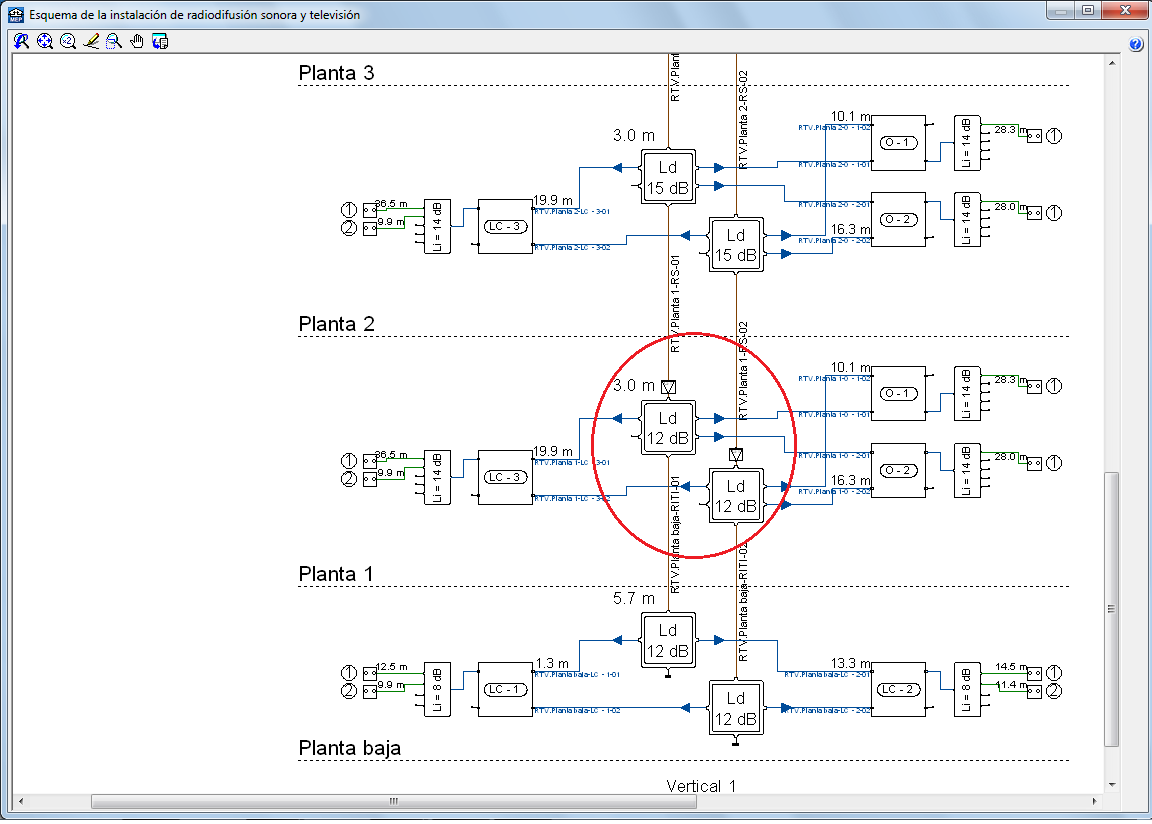This screenshot has width=1152, height=824.
Task: Activate the zoom window selection tool
Action: click(114, 42)
